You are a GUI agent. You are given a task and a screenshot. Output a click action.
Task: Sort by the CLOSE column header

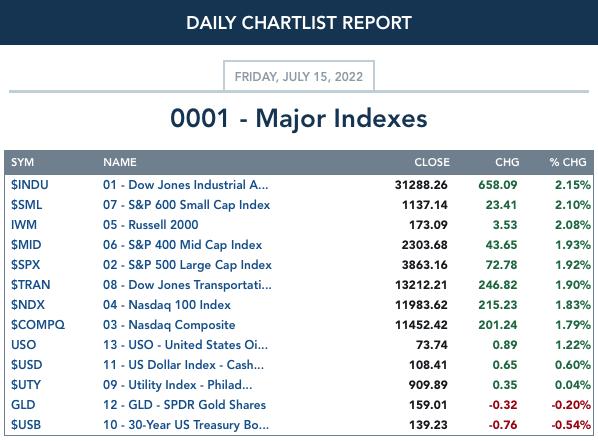(x=432, y=162)
